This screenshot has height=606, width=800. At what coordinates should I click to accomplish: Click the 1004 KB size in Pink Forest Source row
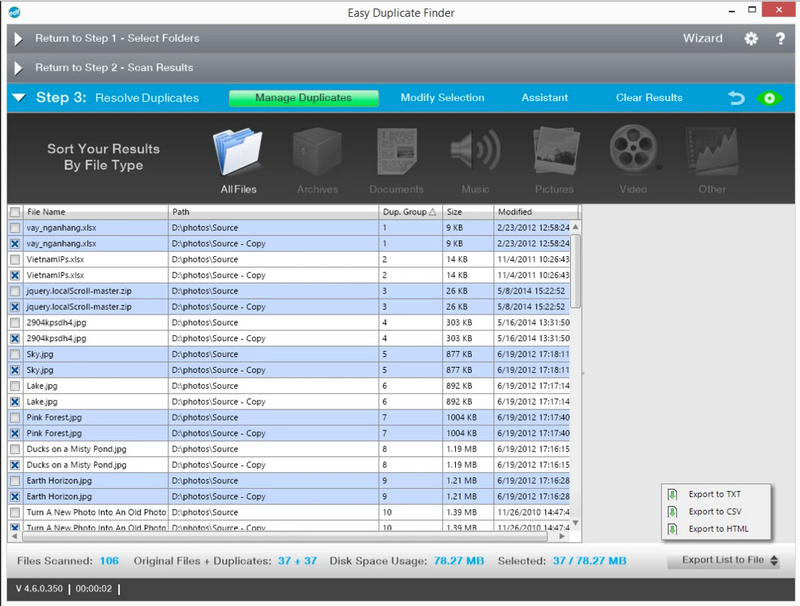click(x=461, y=418)
